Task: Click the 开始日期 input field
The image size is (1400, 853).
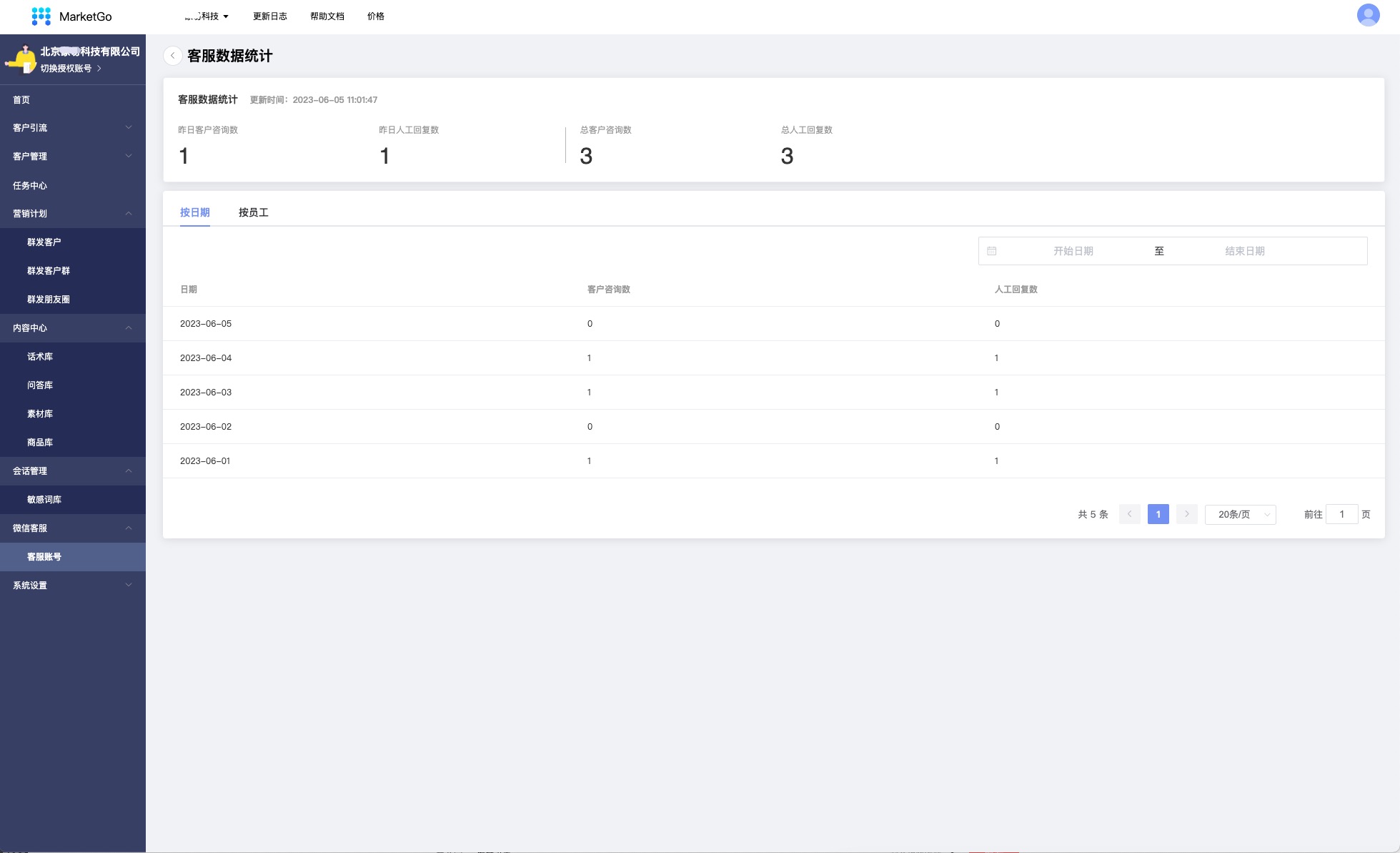Action: tap(1073, 251)
